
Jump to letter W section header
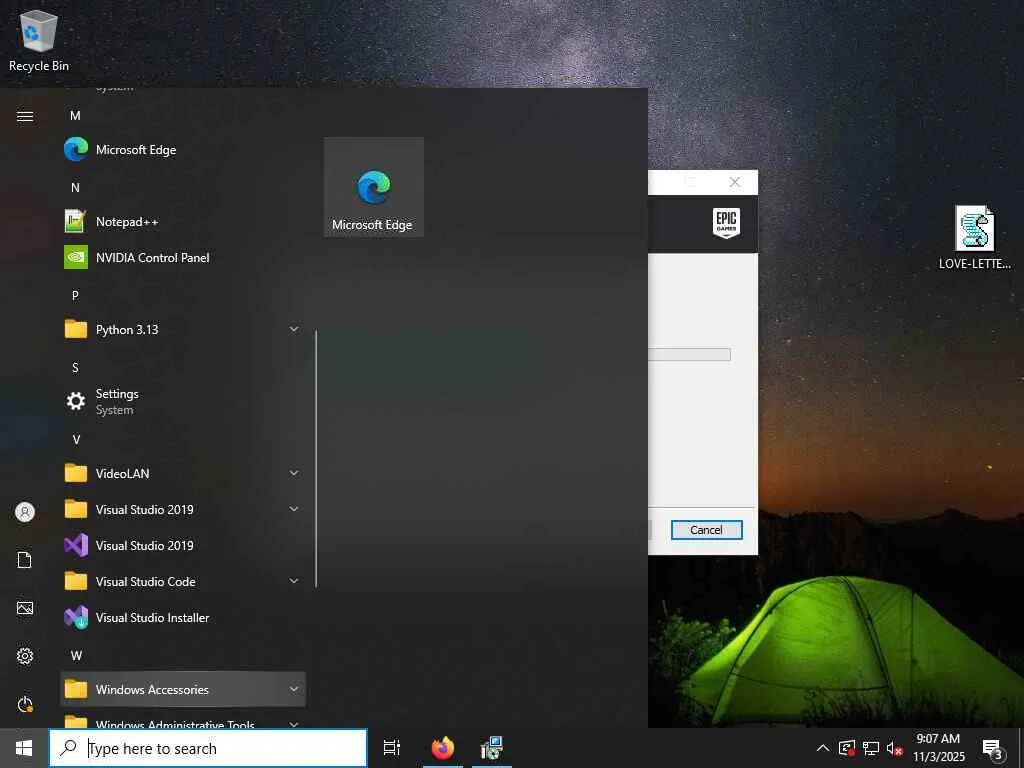point(76,655)
